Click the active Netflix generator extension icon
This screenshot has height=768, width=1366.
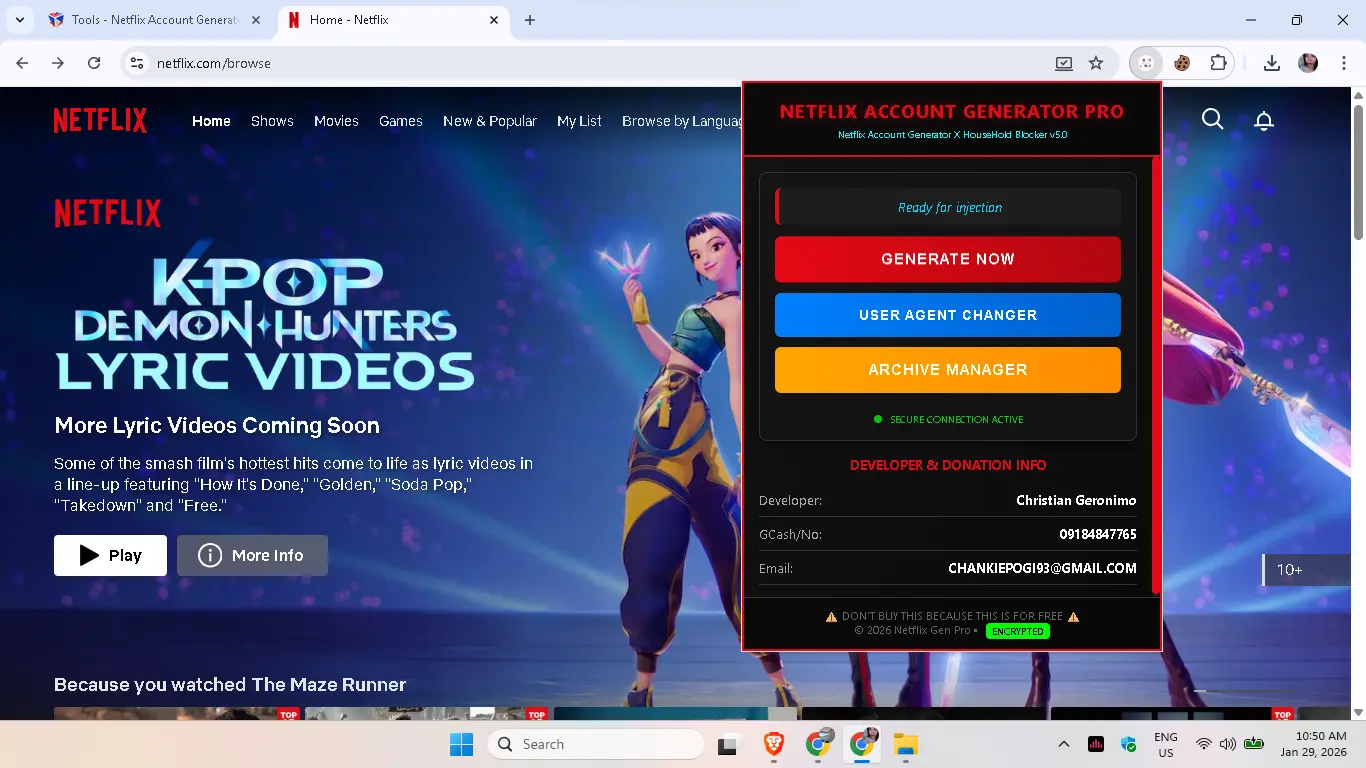click(x=1146, y=63)
